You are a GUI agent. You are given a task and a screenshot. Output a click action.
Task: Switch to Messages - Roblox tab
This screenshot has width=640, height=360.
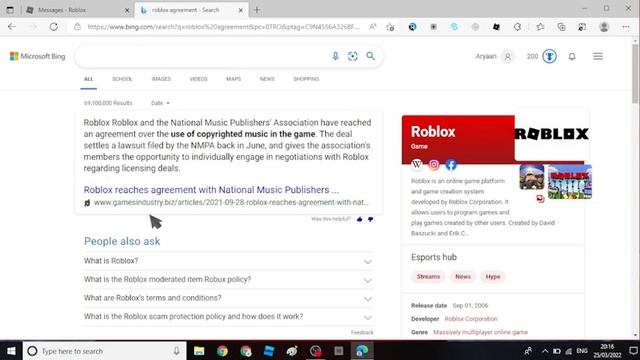coord(77,10)
